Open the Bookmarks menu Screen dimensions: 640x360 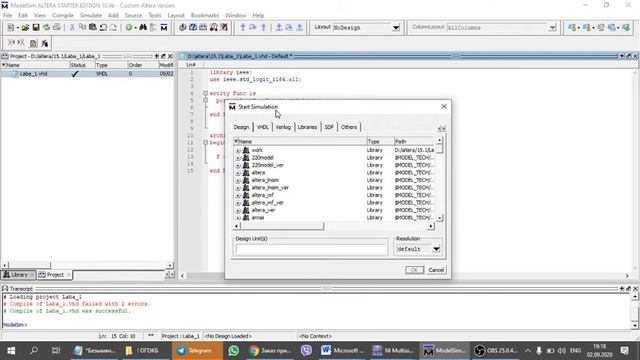205,16
